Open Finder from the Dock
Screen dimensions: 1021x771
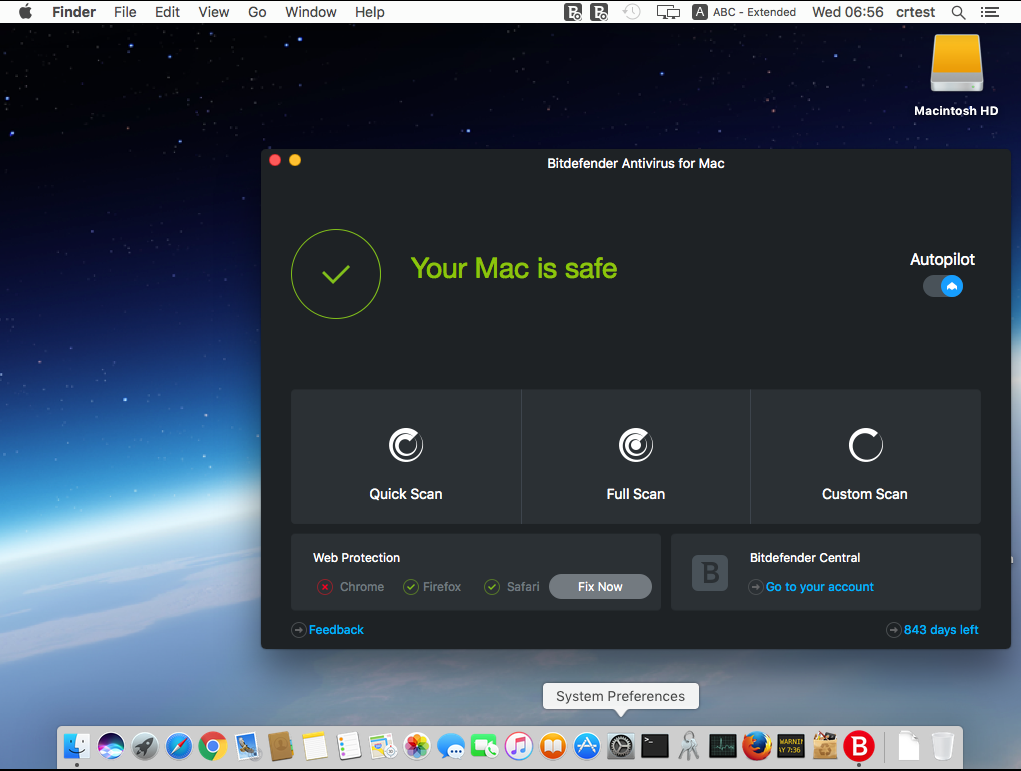(x=77, y=746)
